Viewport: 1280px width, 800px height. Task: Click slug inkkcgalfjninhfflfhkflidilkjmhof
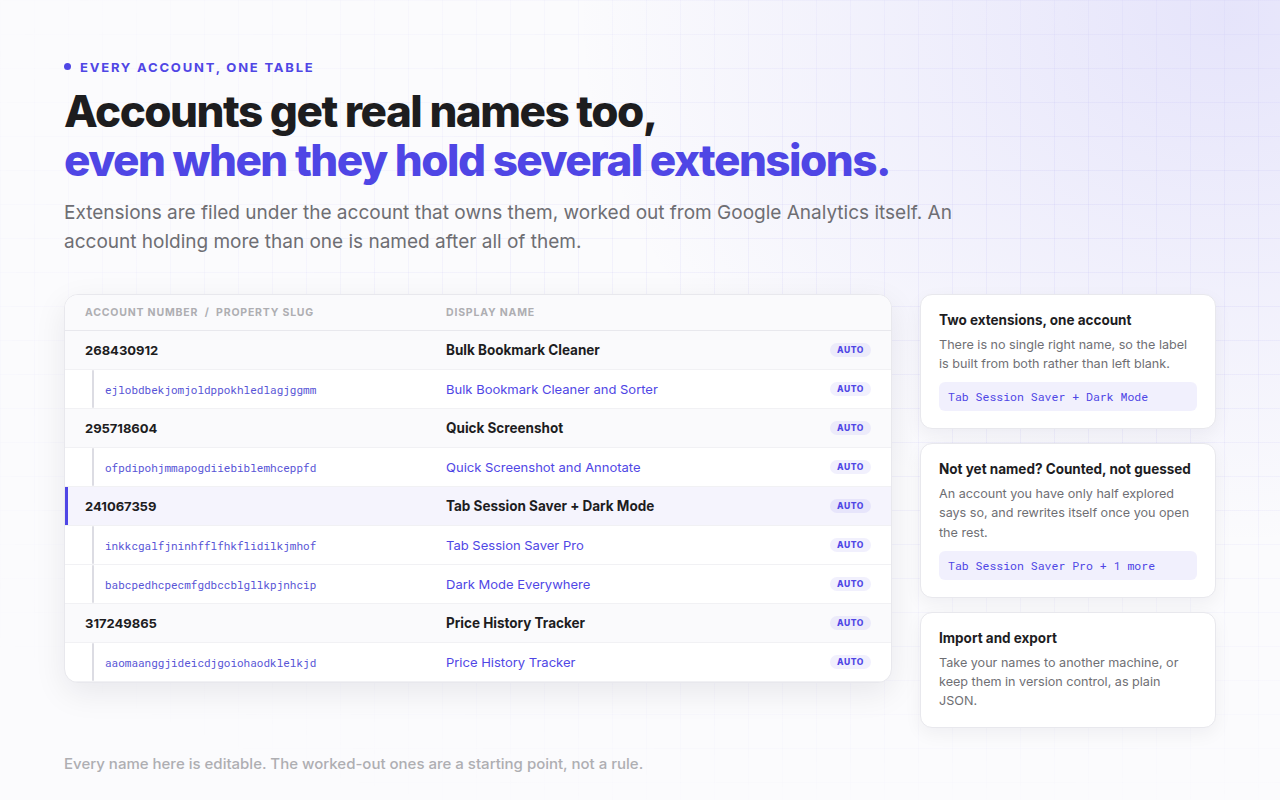pyautogui.click(x=210, y=546)
